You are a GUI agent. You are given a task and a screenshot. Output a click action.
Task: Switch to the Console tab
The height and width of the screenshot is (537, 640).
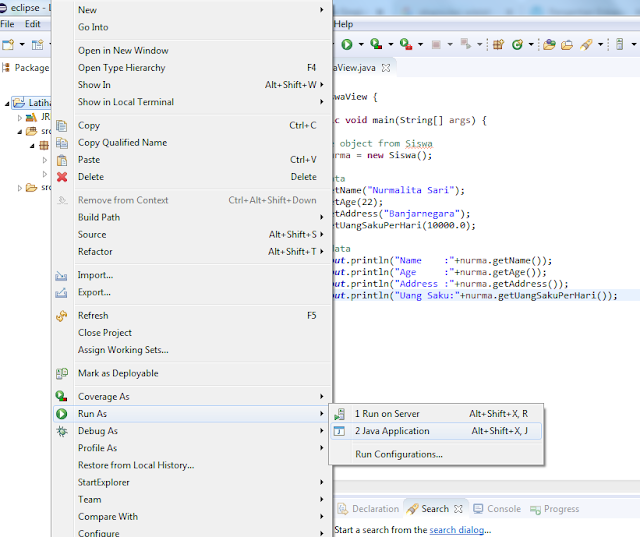497,509
